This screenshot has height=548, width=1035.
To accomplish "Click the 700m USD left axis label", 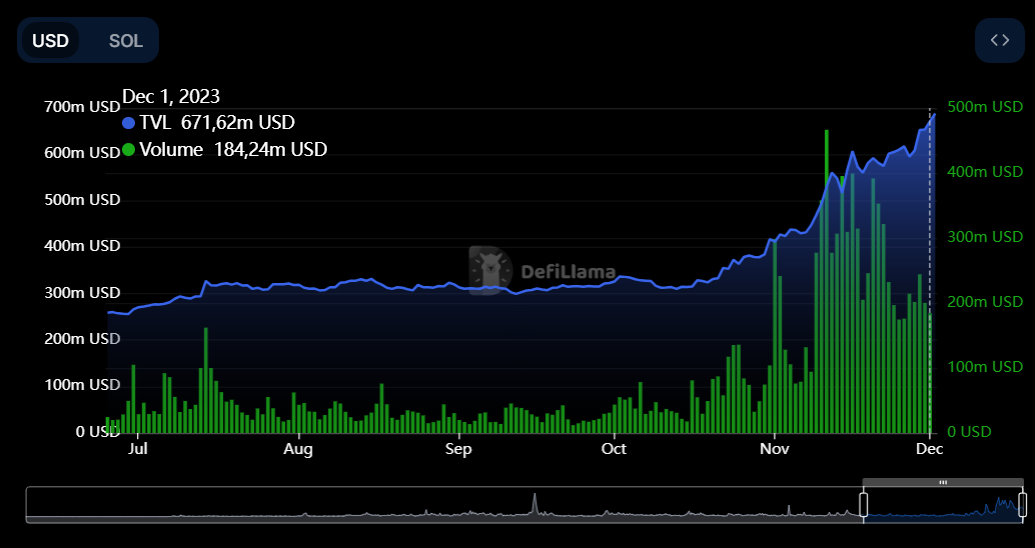I will [x=82, y=107].
